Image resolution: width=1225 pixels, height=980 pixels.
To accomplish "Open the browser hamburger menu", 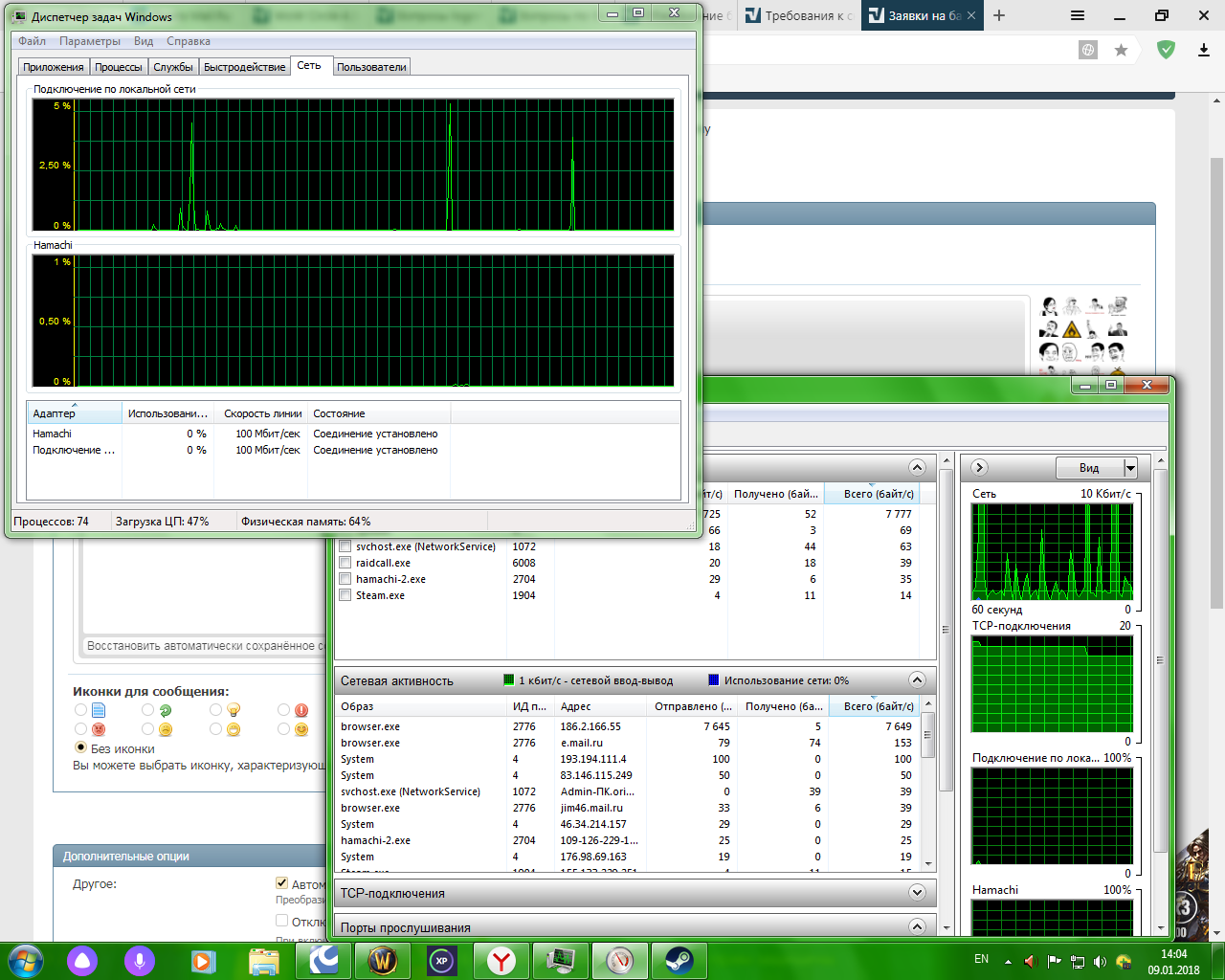I will [x=1078, y=15].
